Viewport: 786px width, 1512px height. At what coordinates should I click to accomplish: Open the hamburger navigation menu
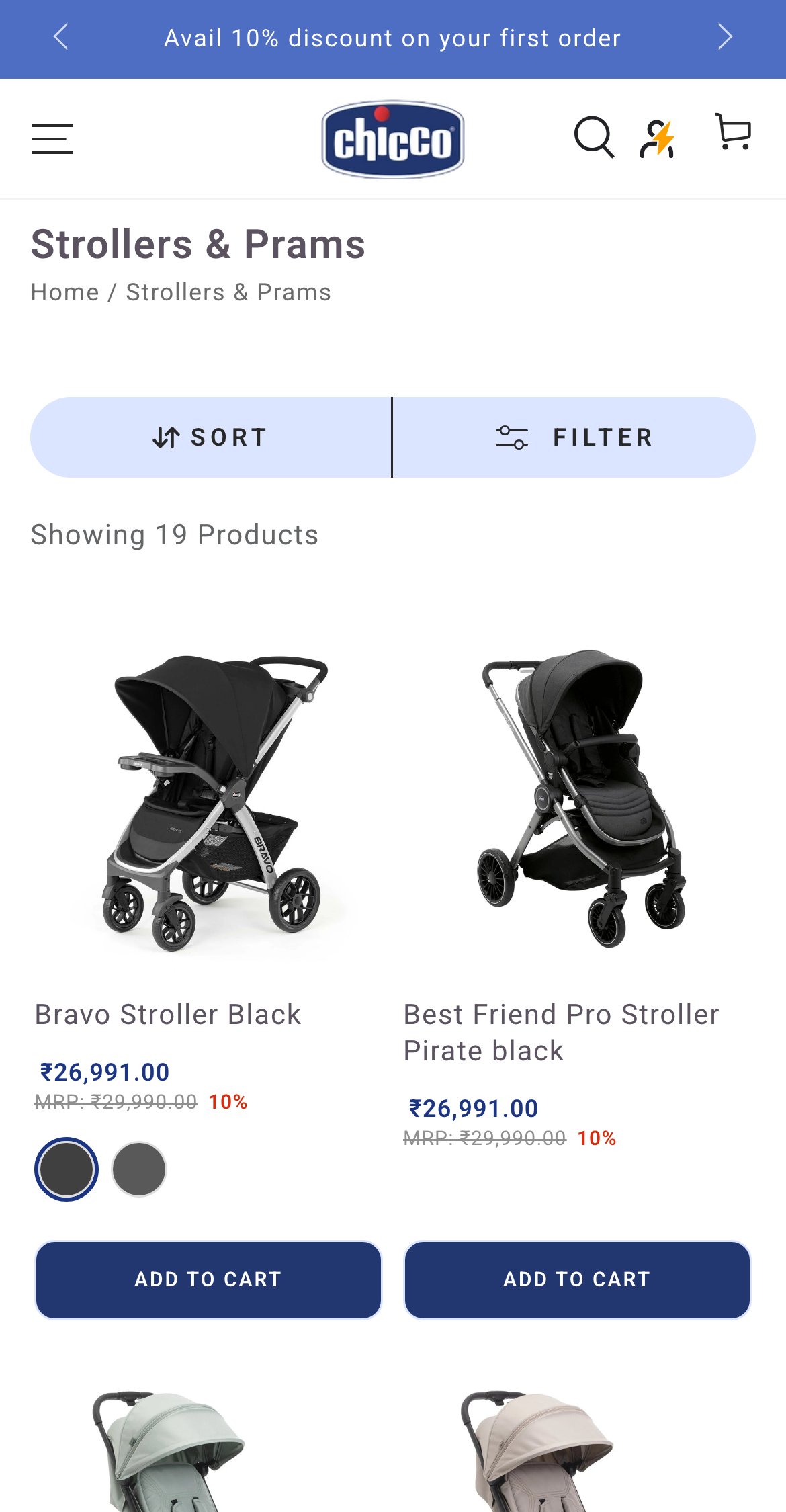point(52,139)
